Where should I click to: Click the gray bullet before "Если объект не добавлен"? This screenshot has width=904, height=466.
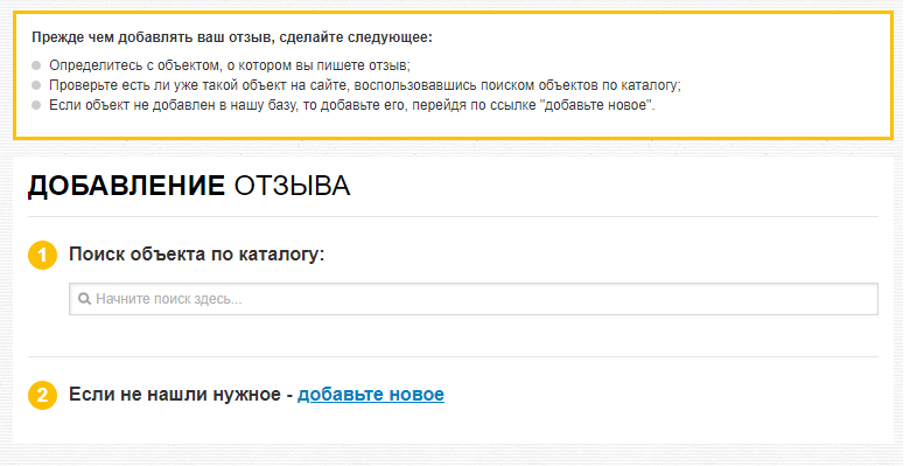click(37, 104)
